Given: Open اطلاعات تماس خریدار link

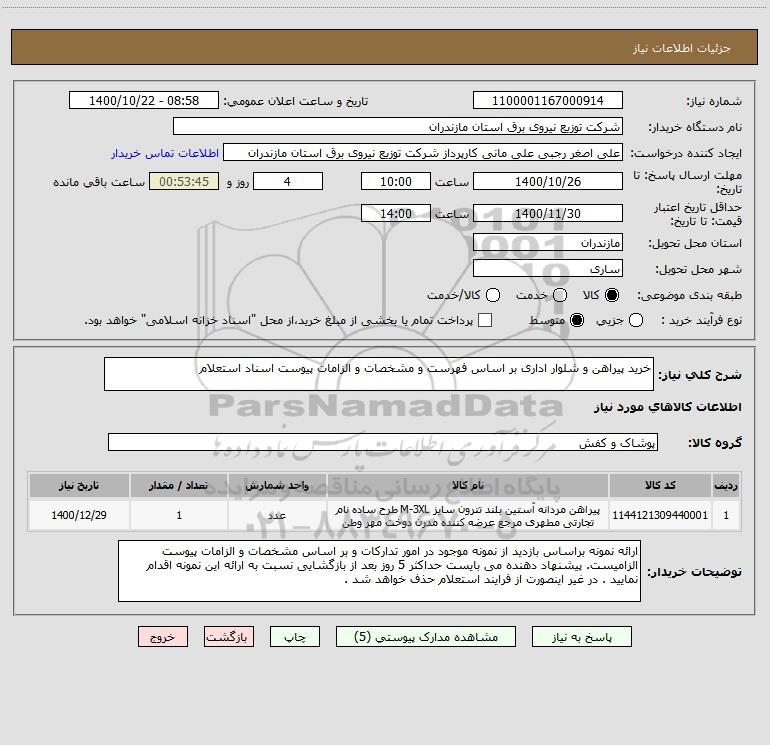Looking at the screenshot, I should [x=165, y=153].
